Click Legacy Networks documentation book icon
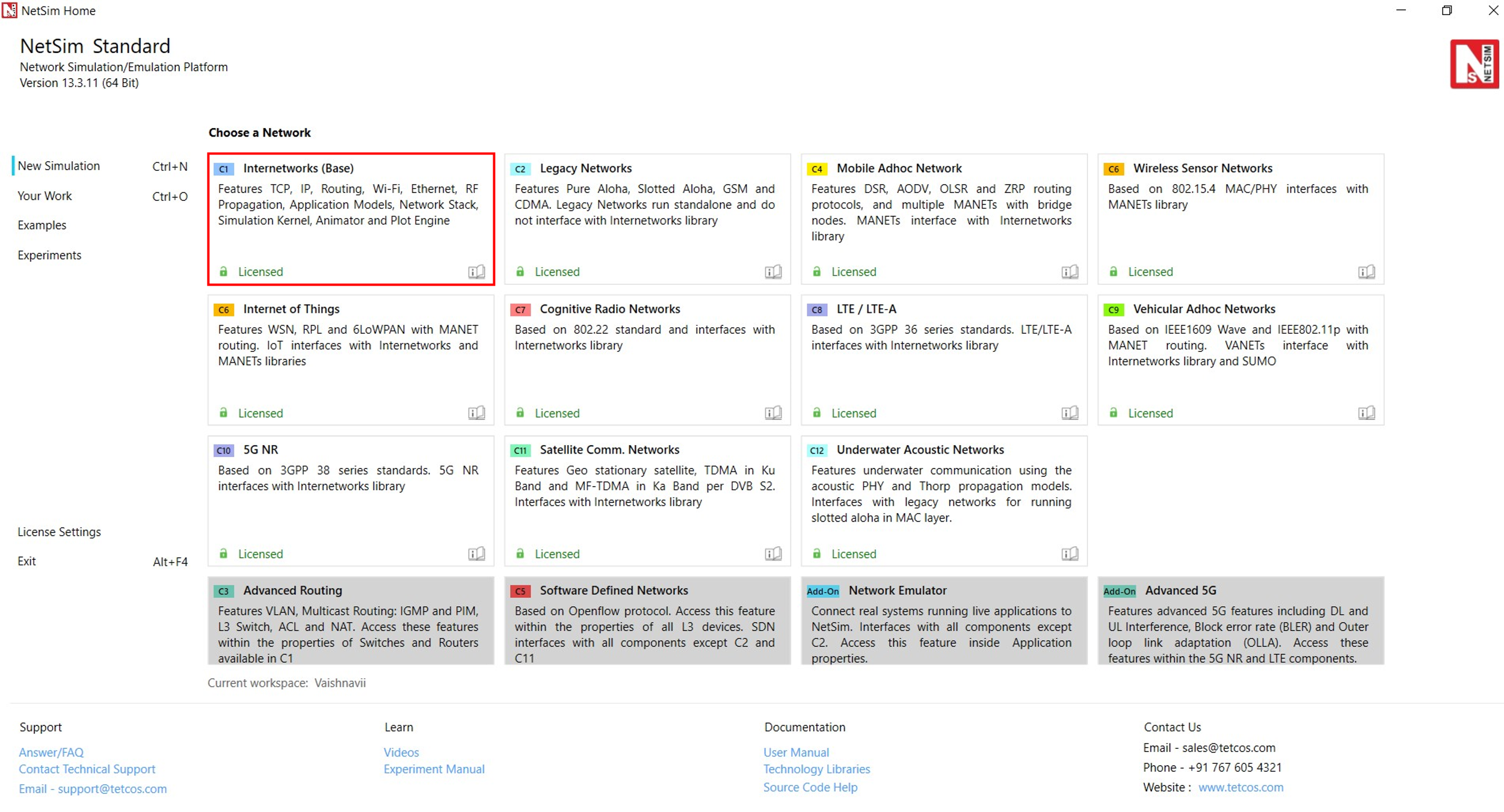 (x=773, y=272)
